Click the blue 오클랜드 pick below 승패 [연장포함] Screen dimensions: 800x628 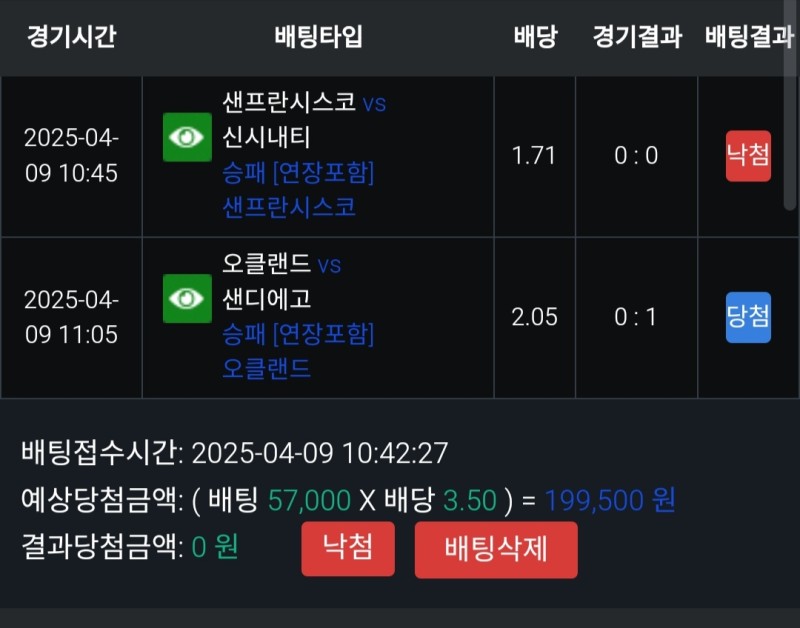pyautogui.click(x=267, y=368)
